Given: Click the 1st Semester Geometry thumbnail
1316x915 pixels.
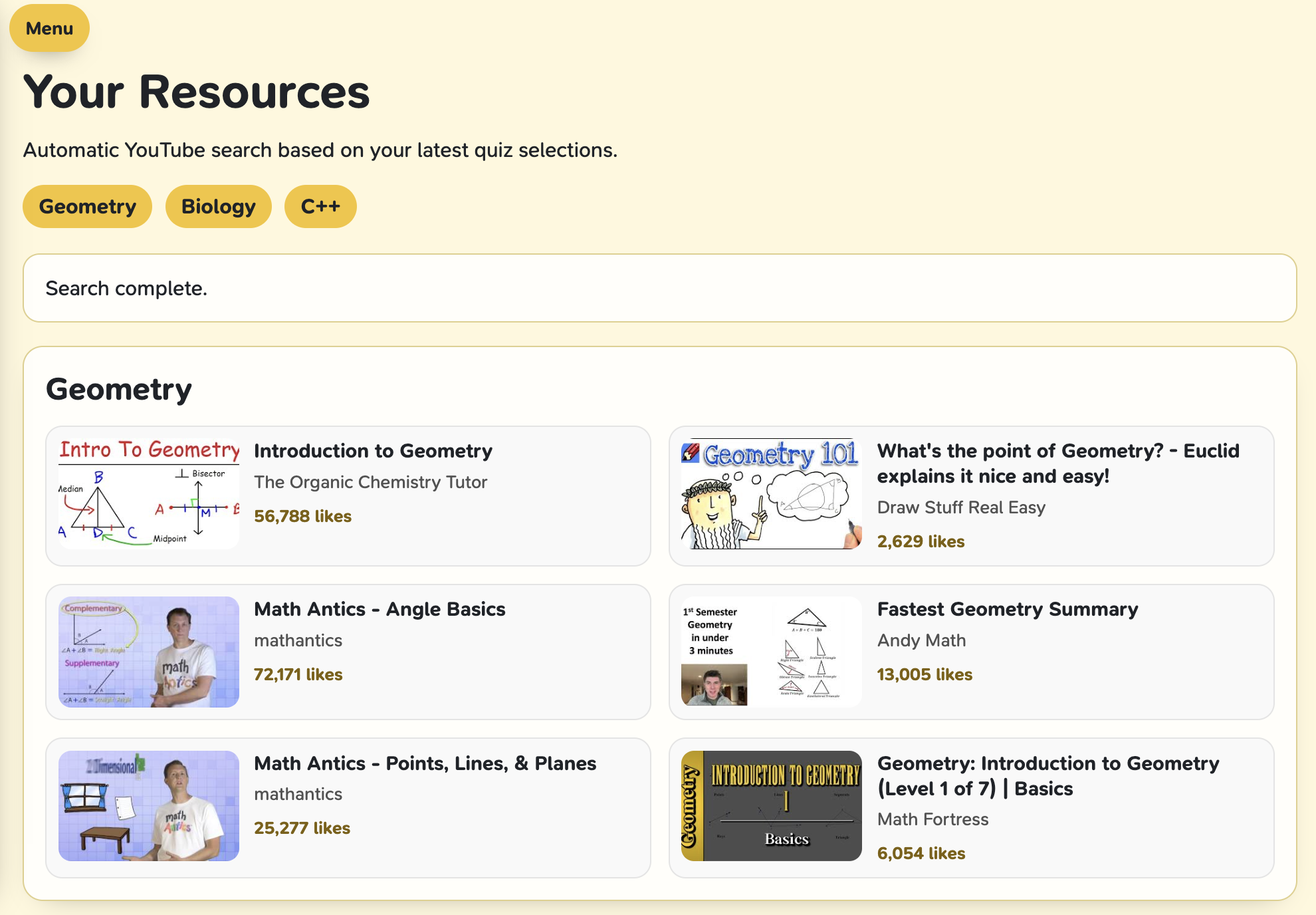Looking at the screenshot, I should click(771, 652).
